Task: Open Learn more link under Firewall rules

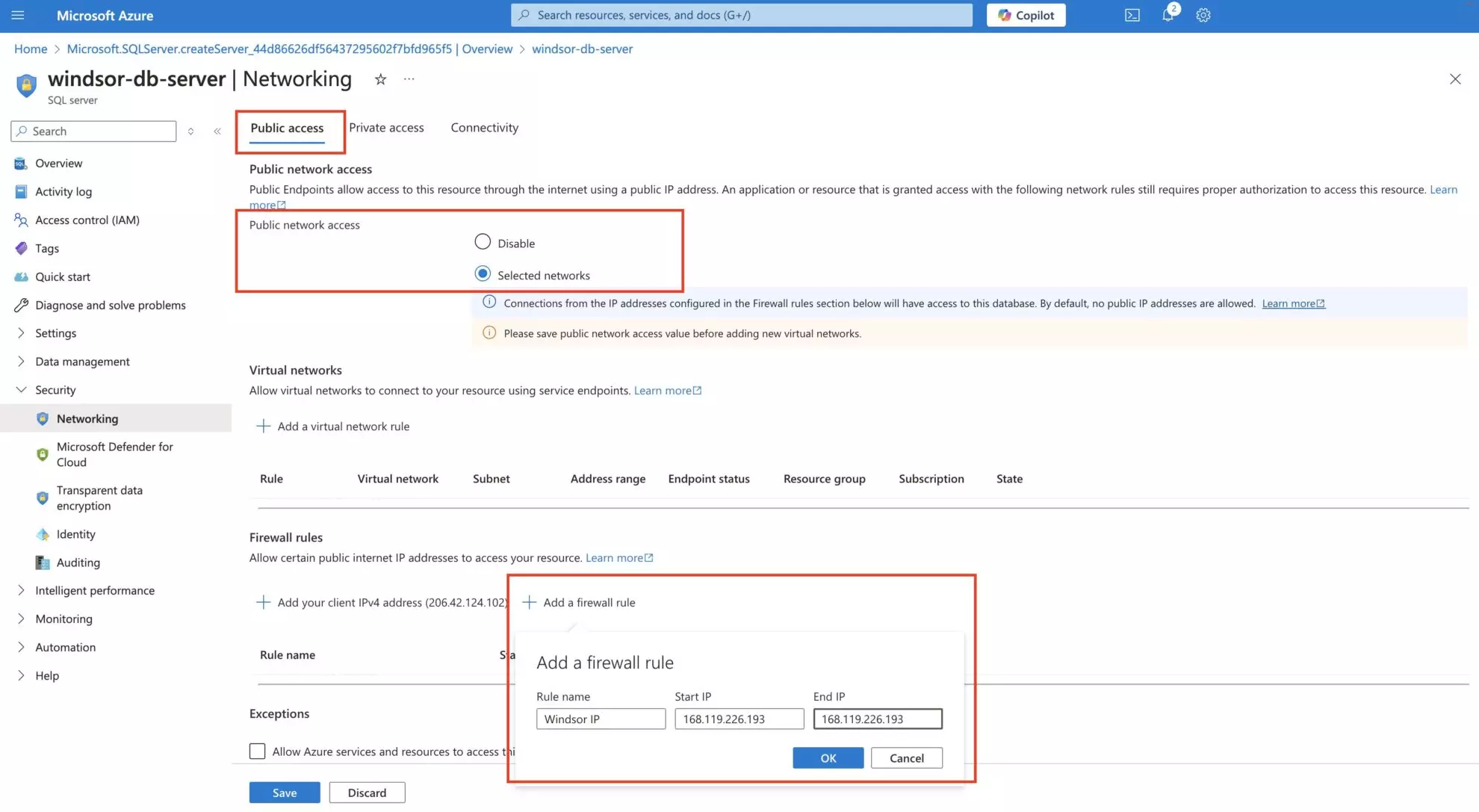Action: [619, 558]
